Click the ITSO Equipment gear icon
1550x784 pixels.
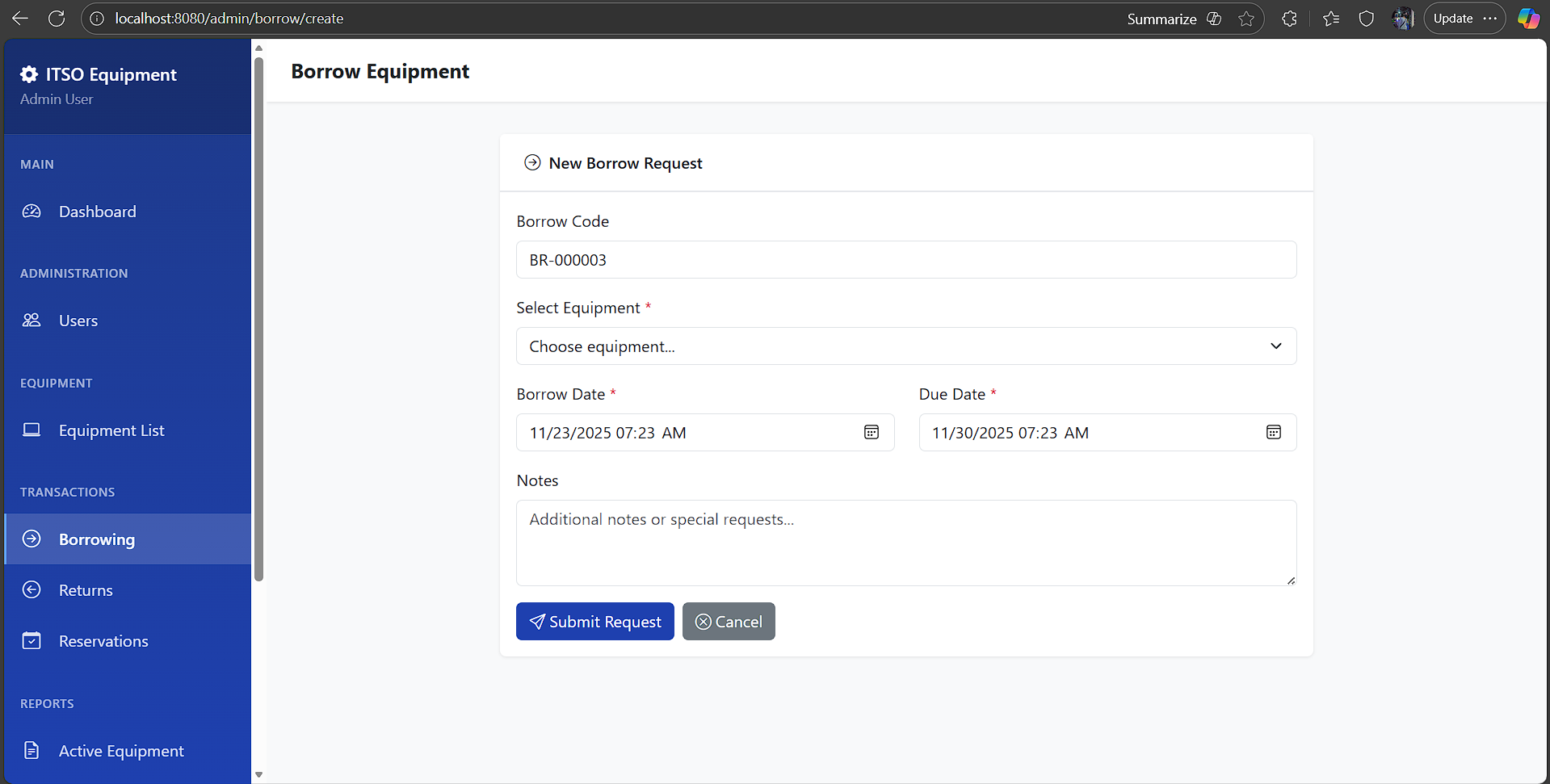pos(29,73)
